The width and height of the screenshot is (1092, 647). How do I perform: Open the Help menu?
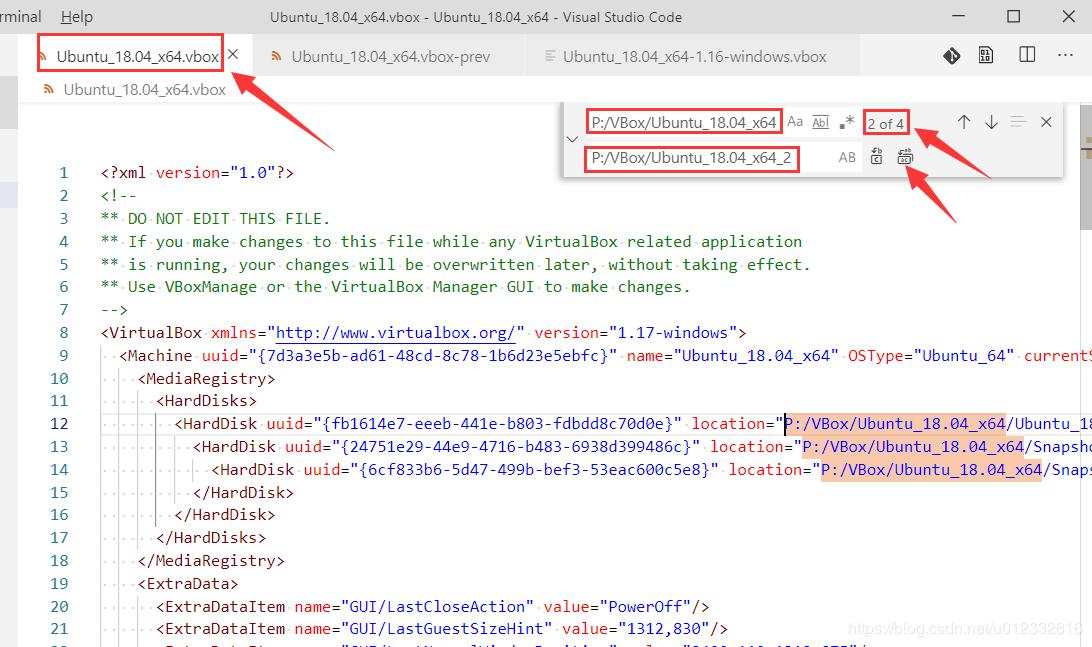point(76,16)
